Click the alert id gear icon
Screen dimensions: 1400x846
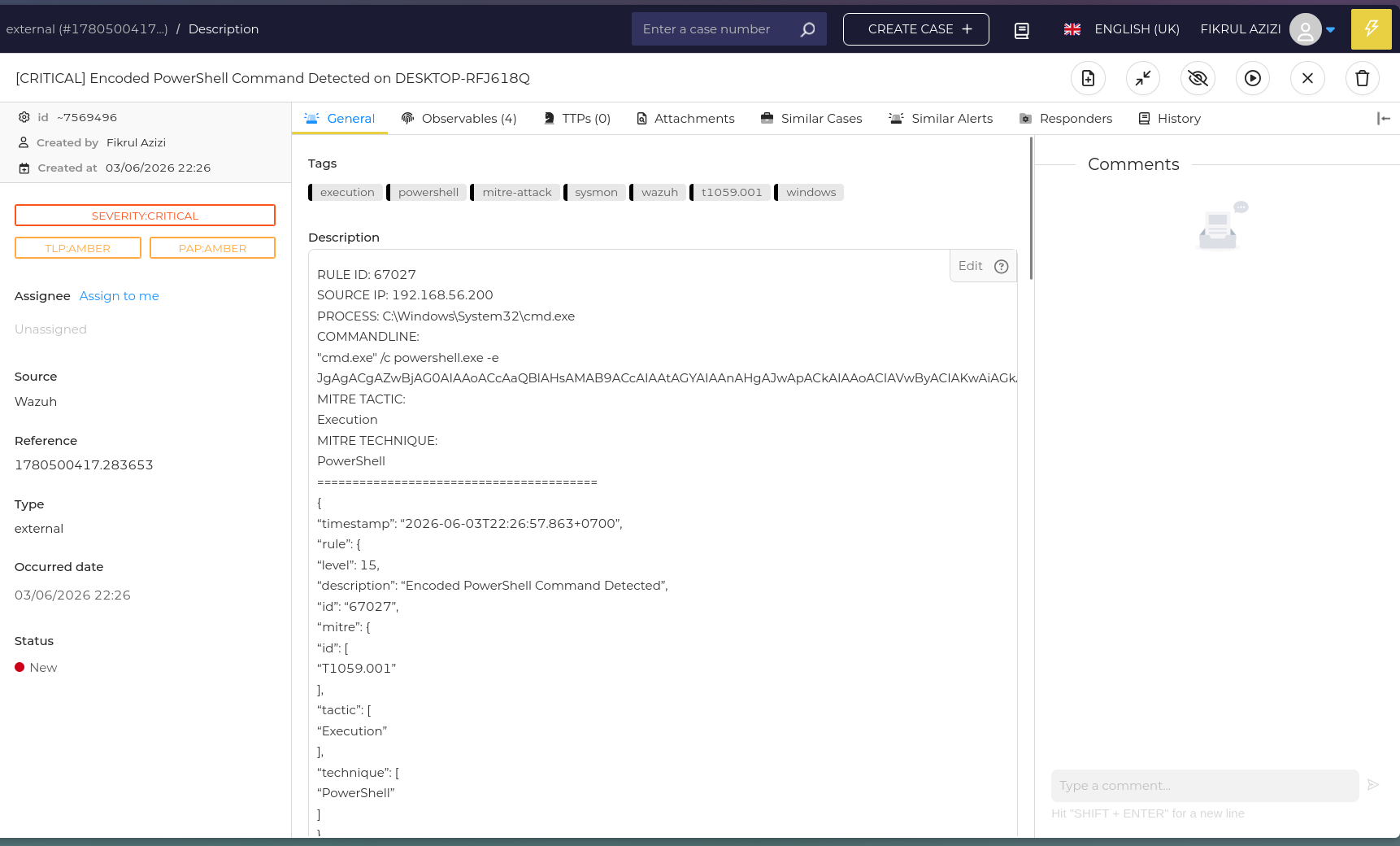pos(24,117)
